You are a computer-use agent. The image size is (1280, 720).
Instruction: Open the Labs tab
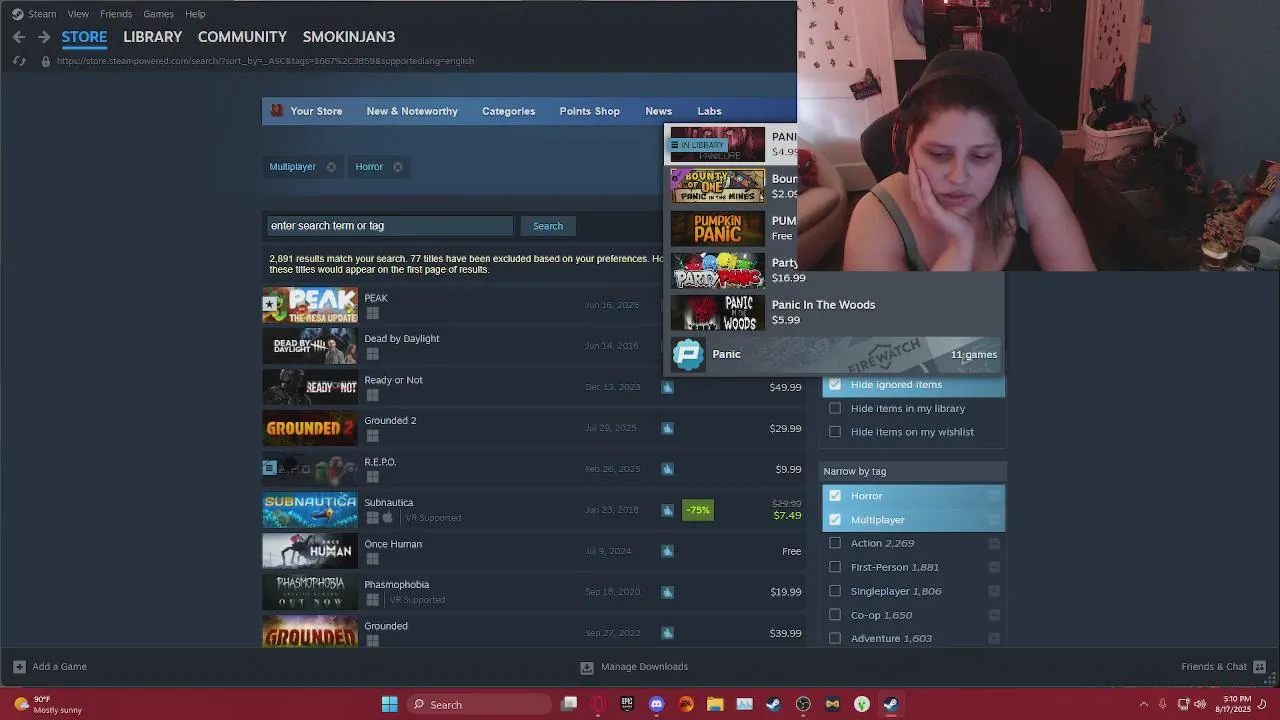point(709,111)
